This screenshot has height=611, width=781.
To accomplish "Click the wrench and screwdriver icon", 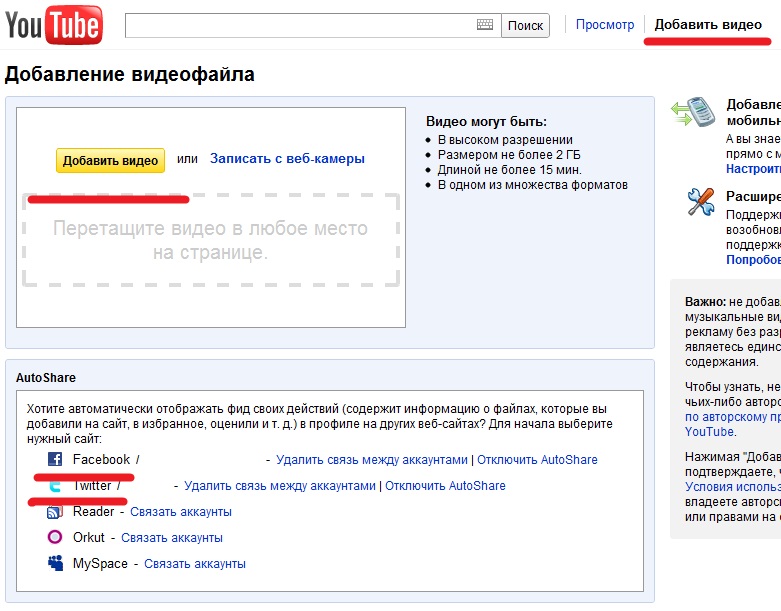I will [x=701, y=202].
